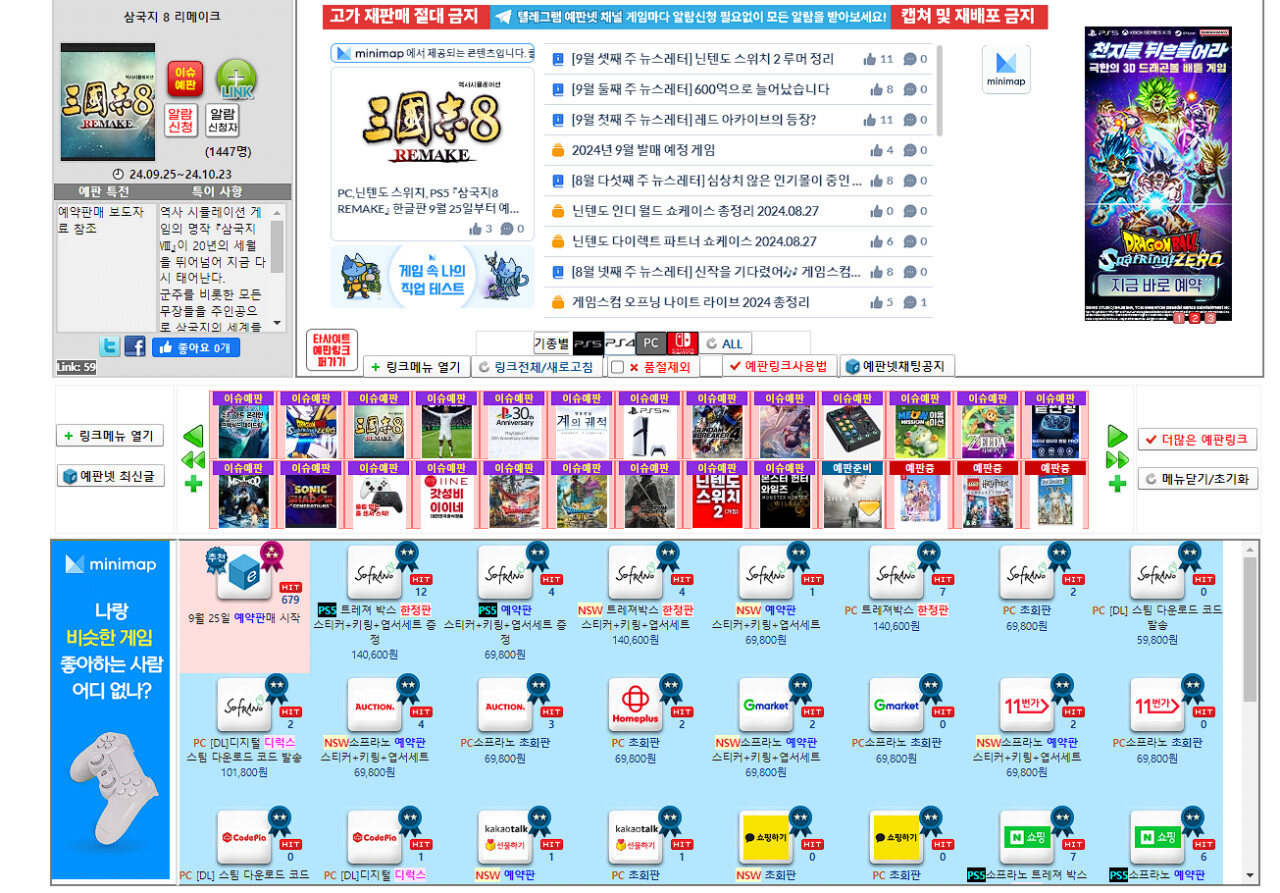This screenshot has width=1280, height=893.
Task: Toggle the 품절제외 checkbox
Action: pos(618,367)
